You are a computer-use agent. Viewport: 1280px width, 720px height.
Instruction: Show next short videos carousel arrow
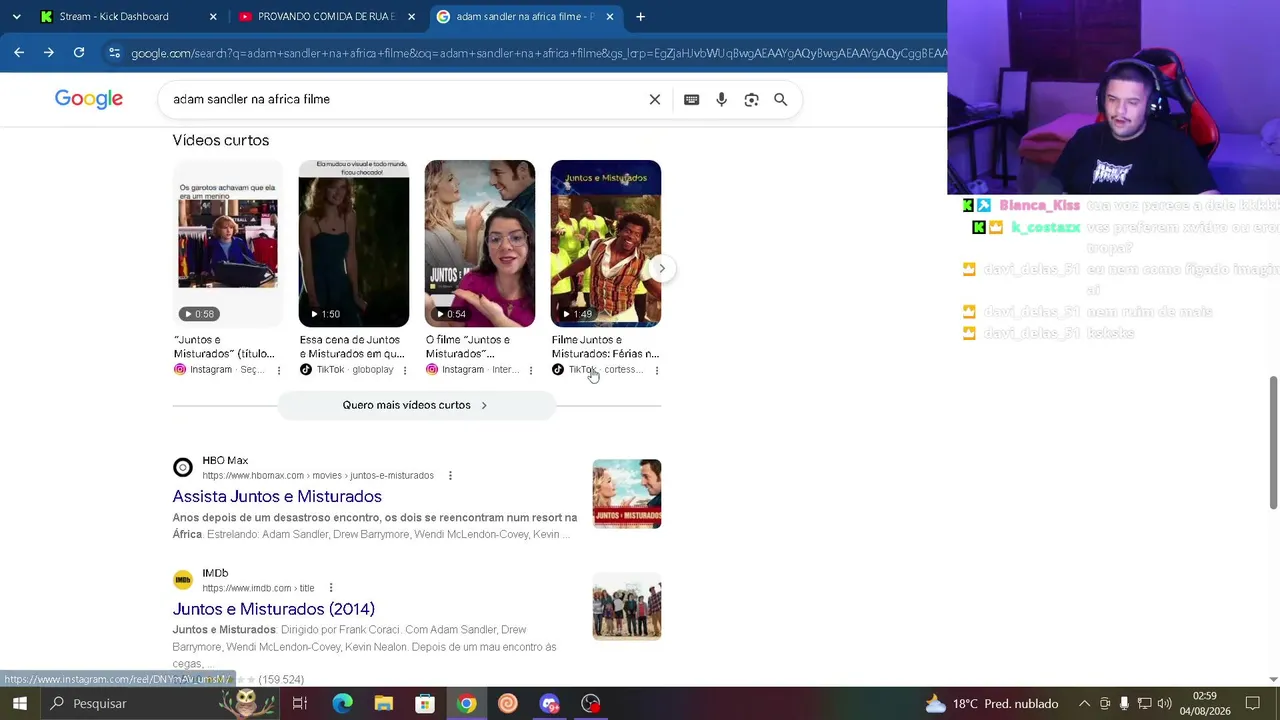tap(661, 268)
